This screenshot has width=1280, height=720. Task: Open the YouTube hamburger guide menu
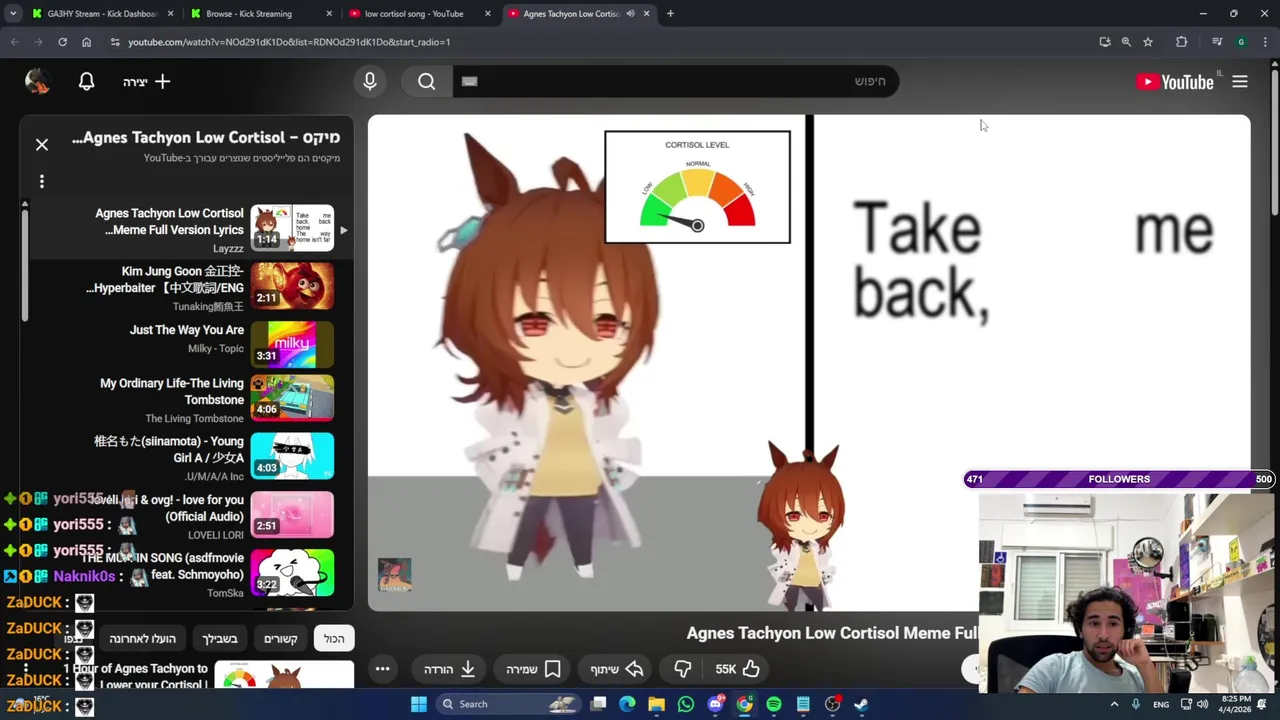[1240, 82]
